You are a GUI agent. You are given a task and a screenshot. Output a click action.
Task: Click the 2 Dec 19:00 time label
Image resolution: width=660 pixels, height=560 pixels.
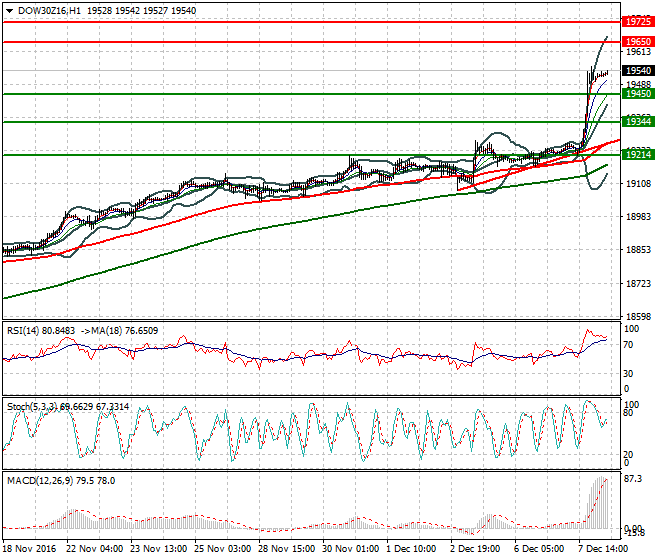point(475,549)
